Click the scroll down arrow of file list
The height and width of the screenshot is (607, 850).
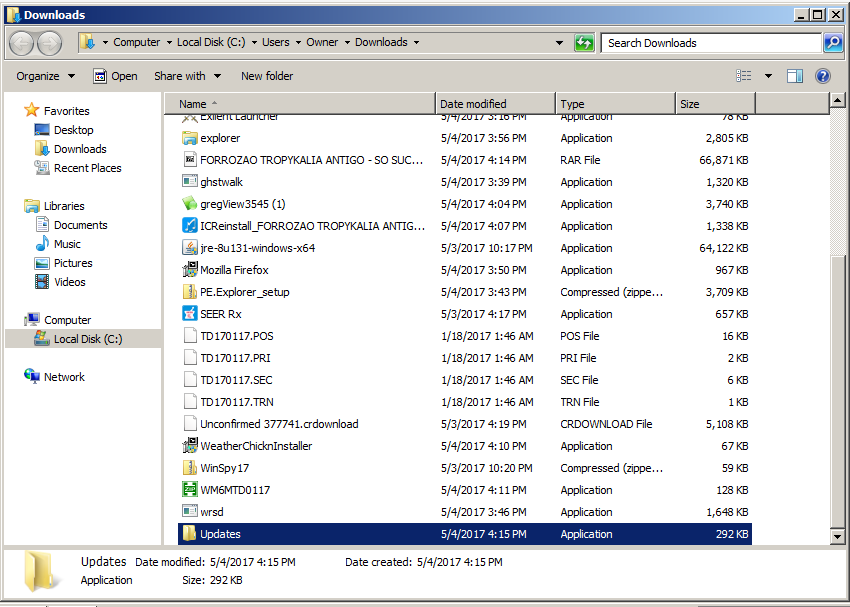click(x=838, y=537)
